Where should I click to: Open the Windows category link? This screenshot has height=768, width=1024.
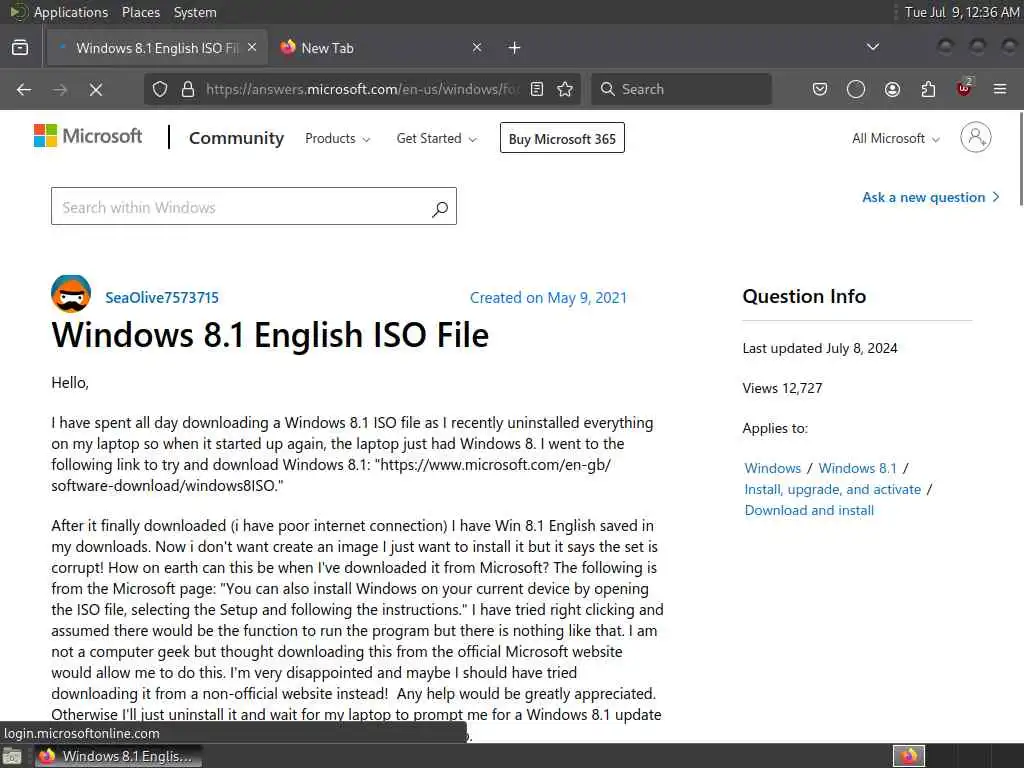[x=773, y=468]
